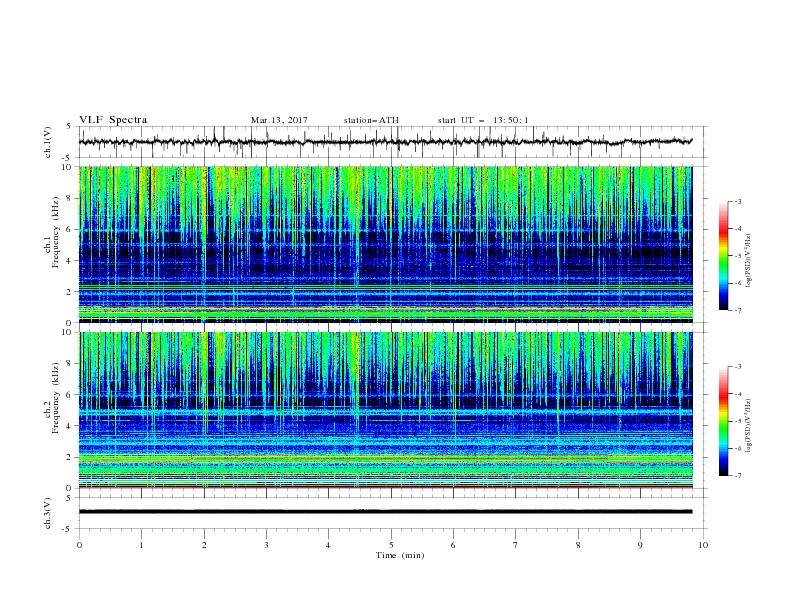This screenshot has height=612, width=792.
Task: Click the "-7" label on the ch.2 color bar
Action: [737, 476]
